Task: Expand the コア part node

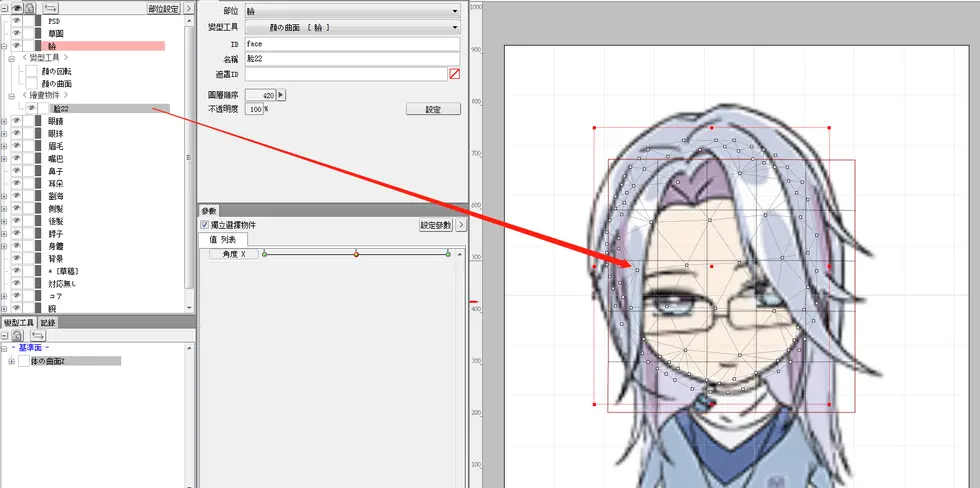Action: point(4,296)
